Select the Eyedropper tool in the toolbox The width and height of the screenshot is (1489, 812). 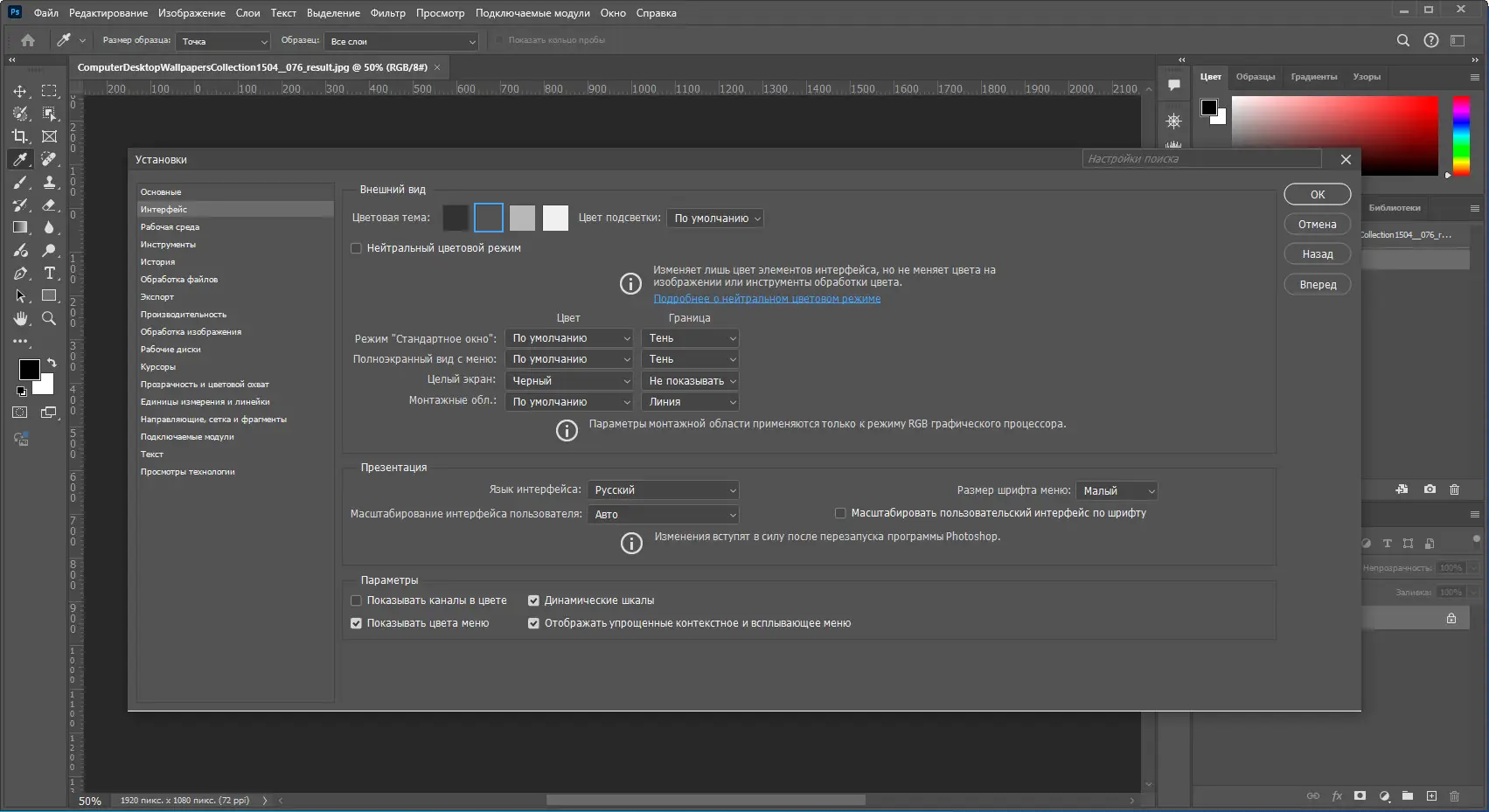20,159
